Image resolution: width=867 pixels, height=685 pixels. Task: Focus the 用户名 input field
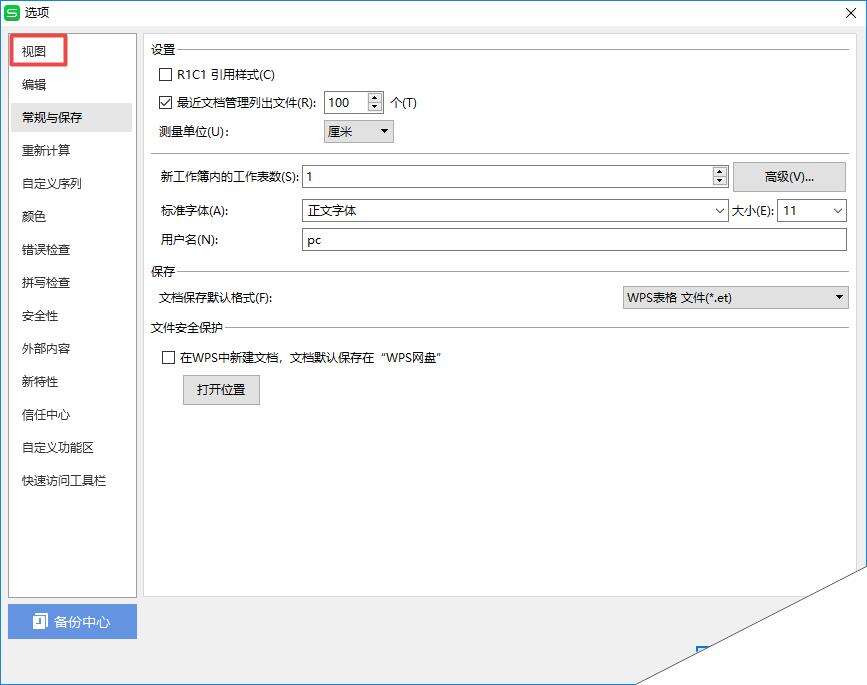(574, 240)
